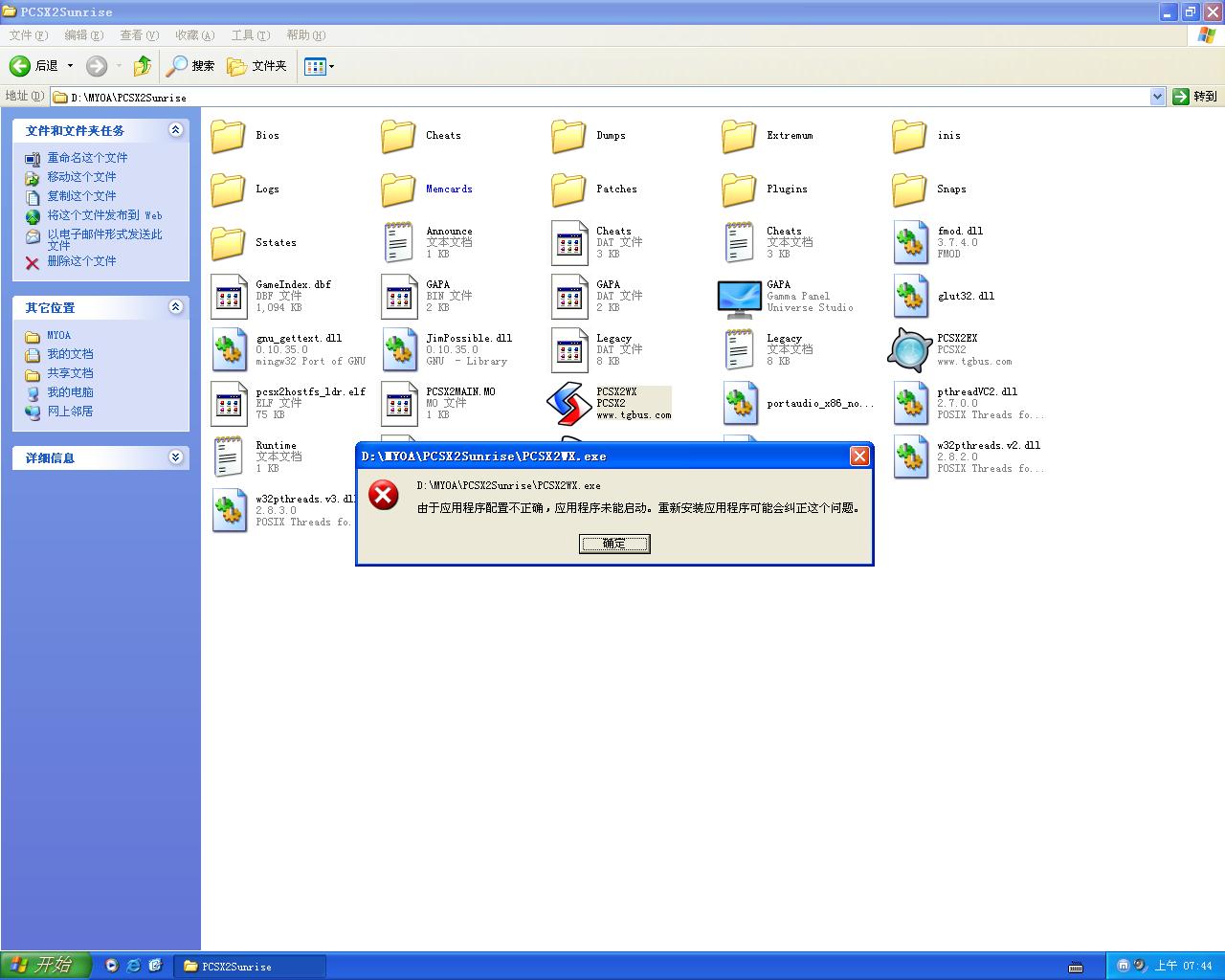Click the system tray clock

pyautogui.click(x=1183, y=966)
